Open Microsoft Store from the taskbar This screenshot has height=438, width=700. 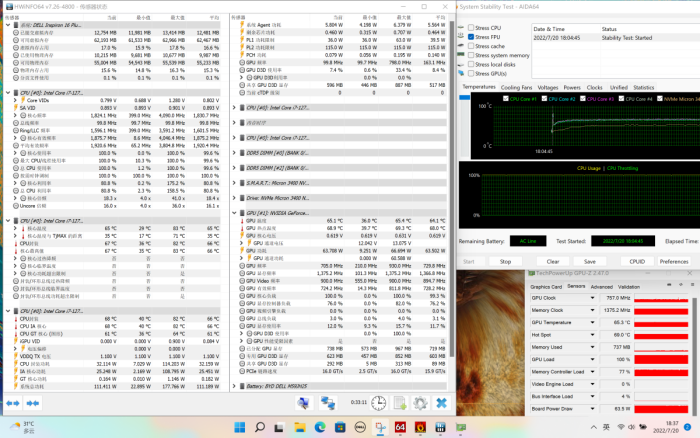[340, 427]
